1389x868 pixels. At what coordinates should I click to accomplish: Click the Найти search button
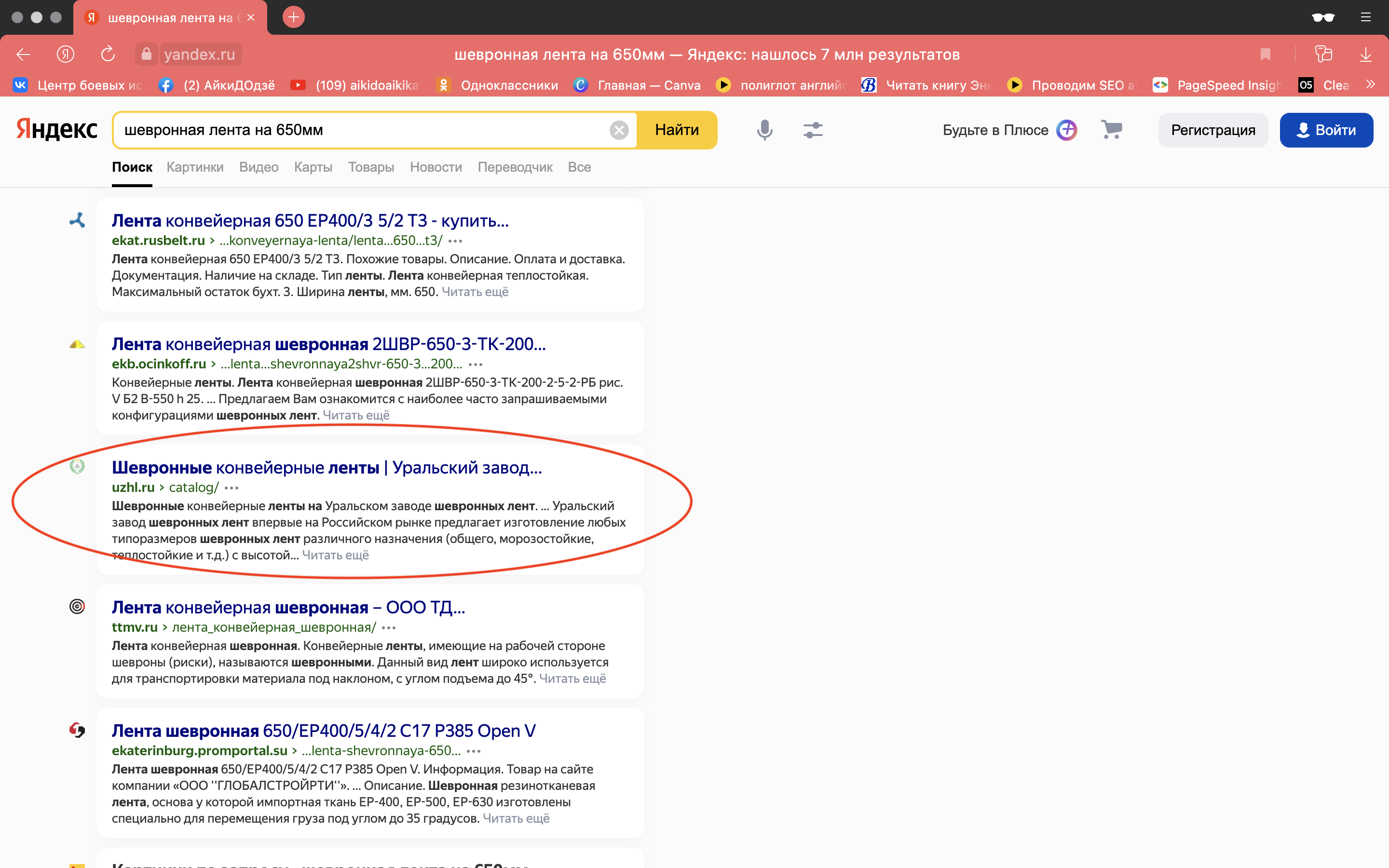point(677,130)
